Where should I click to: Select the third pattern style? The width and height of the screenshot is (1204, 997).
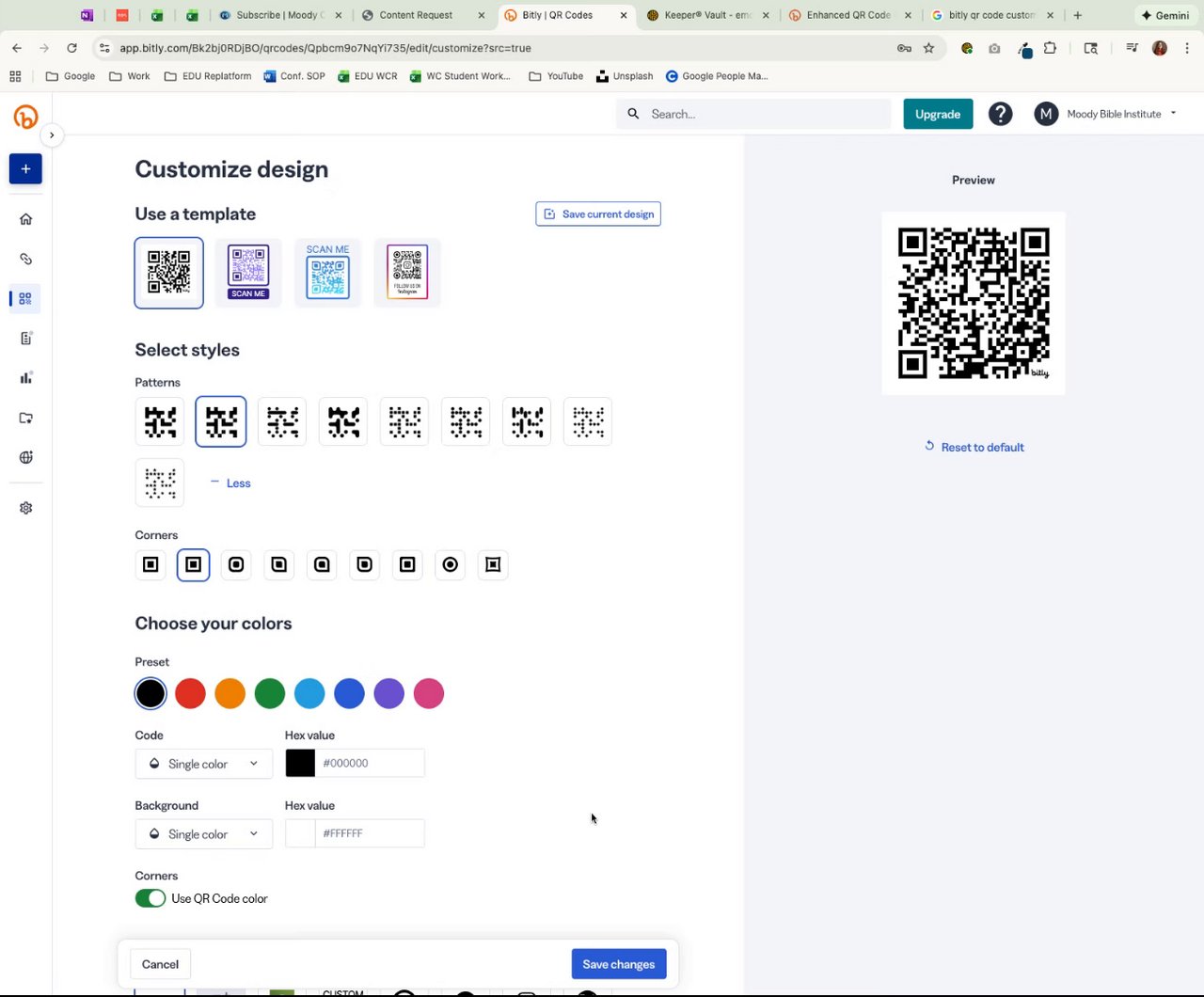pos(282,421)
